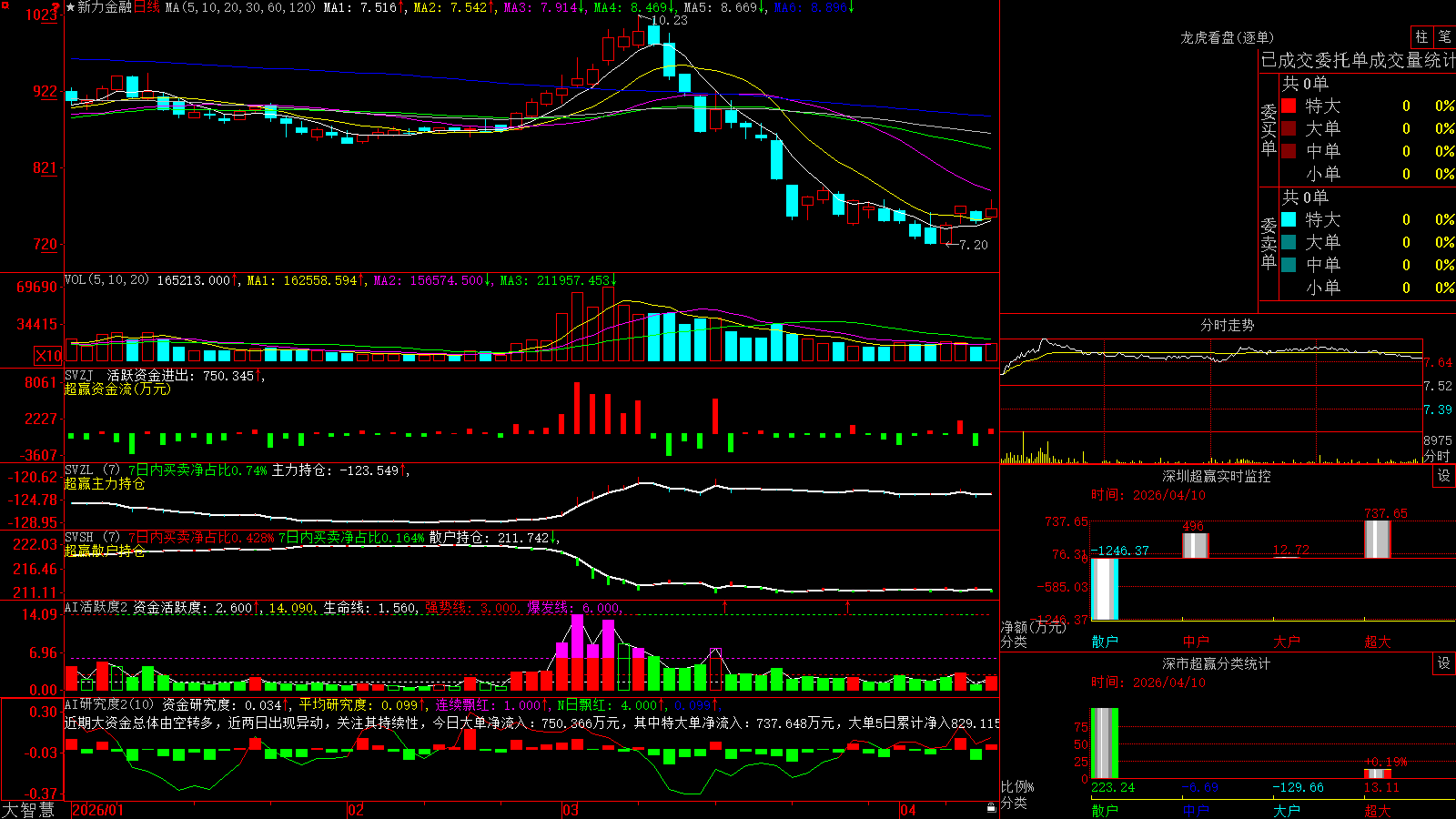Viewport: 1456px width, 819px height.
Task: Click the teal 中单 swatch under 委卖单
Action: pyautogui.click(x=1289, y=265)
